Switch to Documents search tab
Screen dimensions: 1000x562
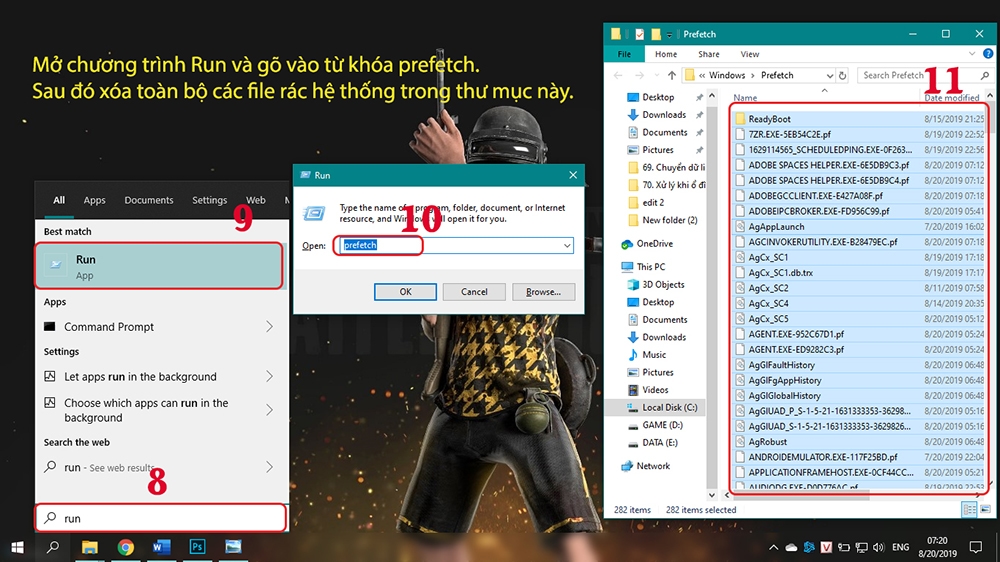(x=149, y=200)
